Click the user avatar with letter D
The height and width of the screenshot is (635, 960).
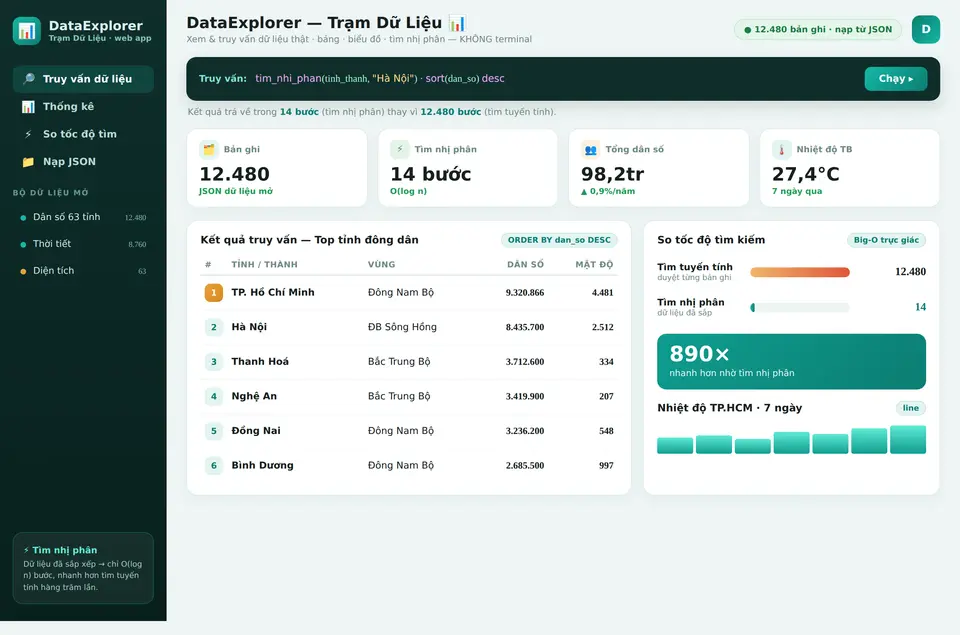pyautogui.click(x=925, y=29)
